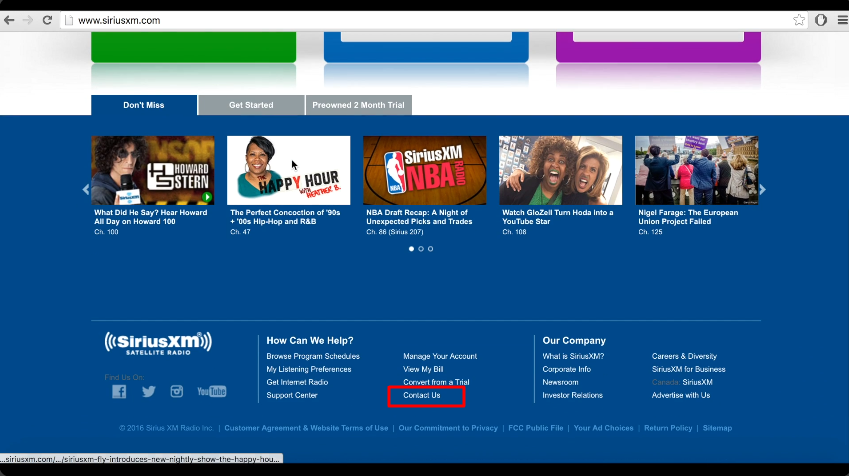This screenshot has width=849, height=476.
Task: Open SiriusXM Instagram icon
Action: (x=177, y=391)
